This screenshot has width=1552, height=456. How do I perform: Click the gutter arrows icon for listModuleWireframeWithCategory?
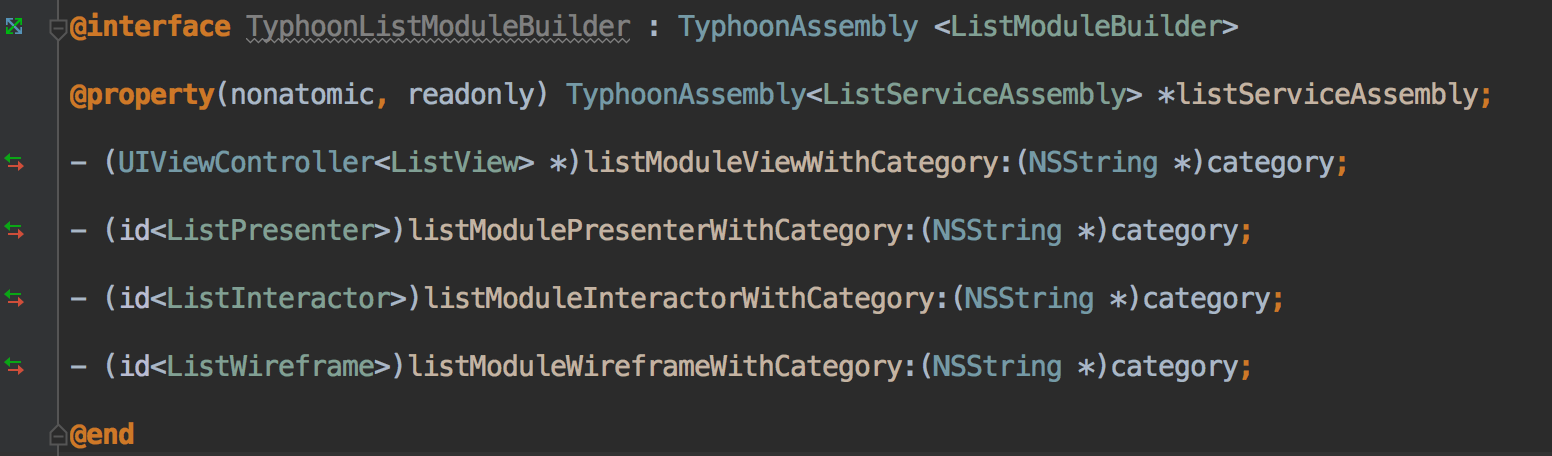[x=13, y=367]
